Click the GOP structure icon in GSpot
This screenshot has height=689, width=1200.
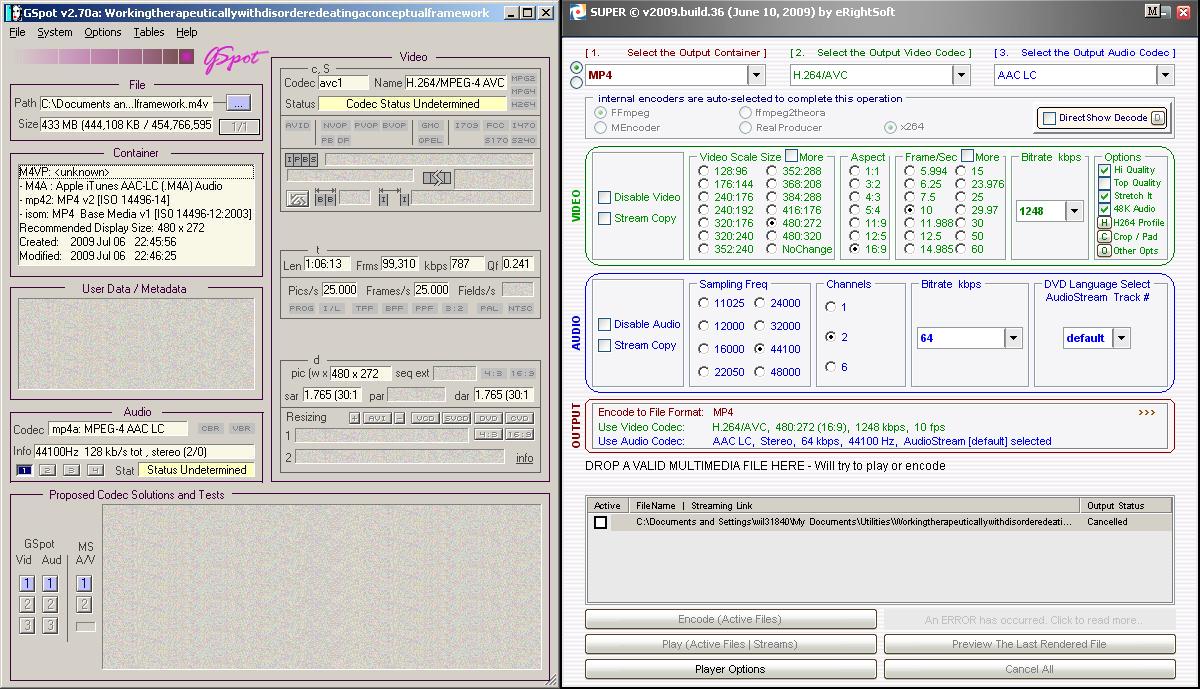click(298, 199)
